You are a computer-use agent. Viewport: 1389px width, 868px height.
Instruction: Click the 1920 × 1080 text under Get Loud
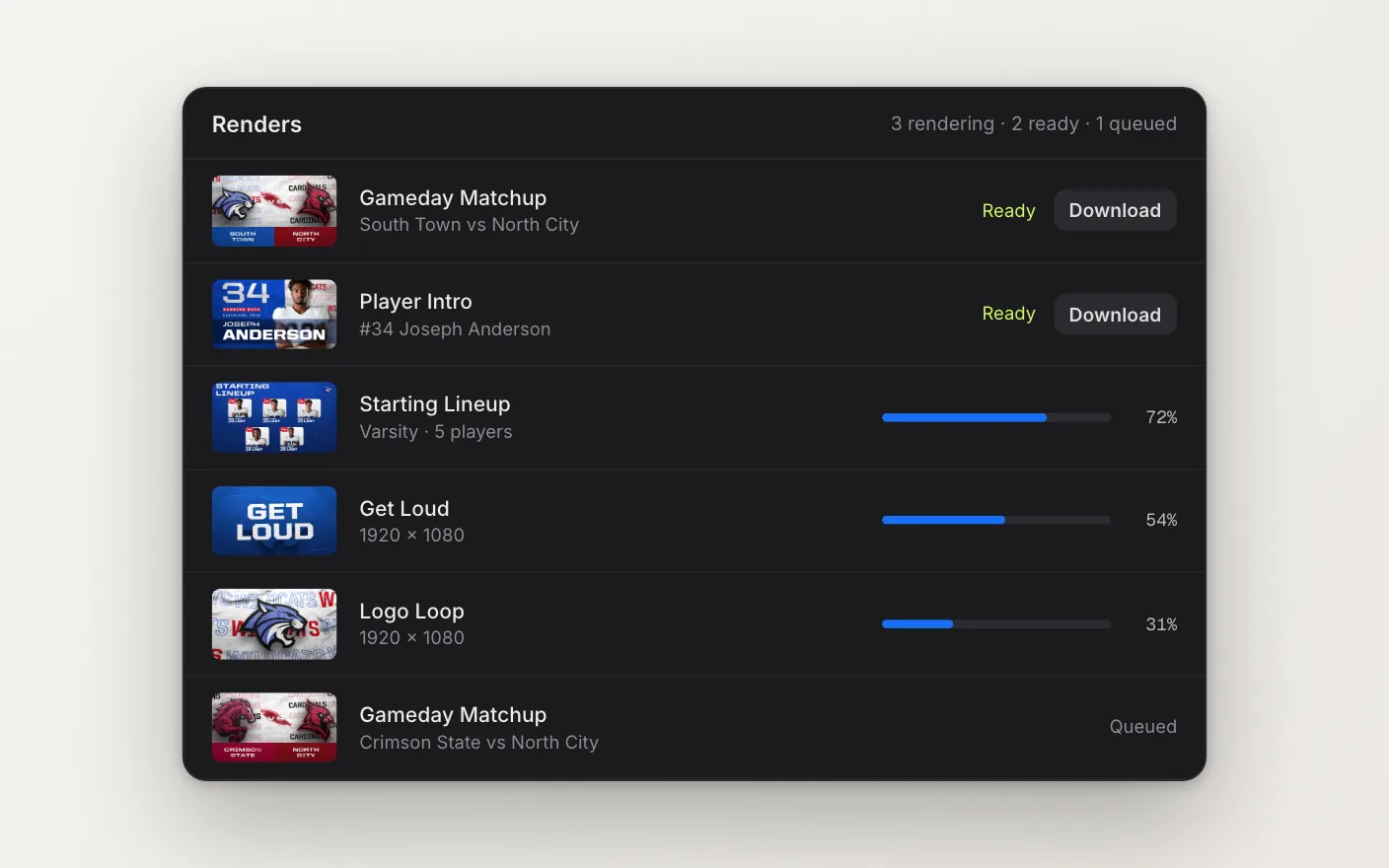pos(411,536)
